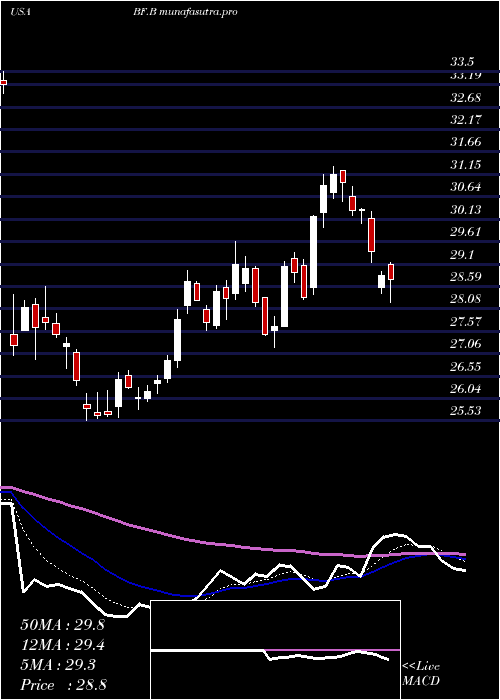
Task: Click the 27.06 price level label
Action: (x=466, y=344)
